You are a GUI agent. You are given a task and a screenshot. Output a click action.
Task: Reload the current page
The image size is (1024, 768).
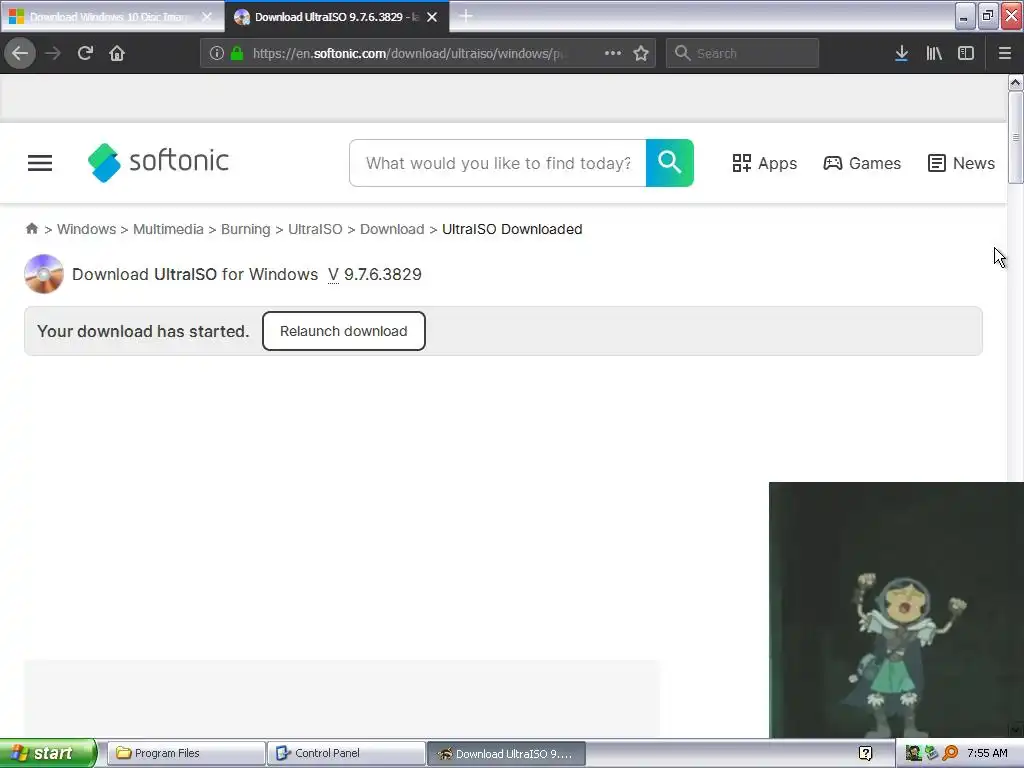(85, 53)
